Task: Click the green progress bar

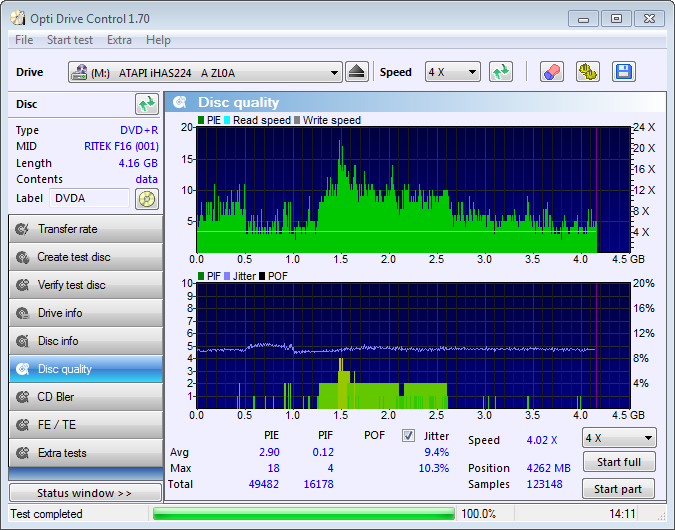Action: [x=303, y=514]
